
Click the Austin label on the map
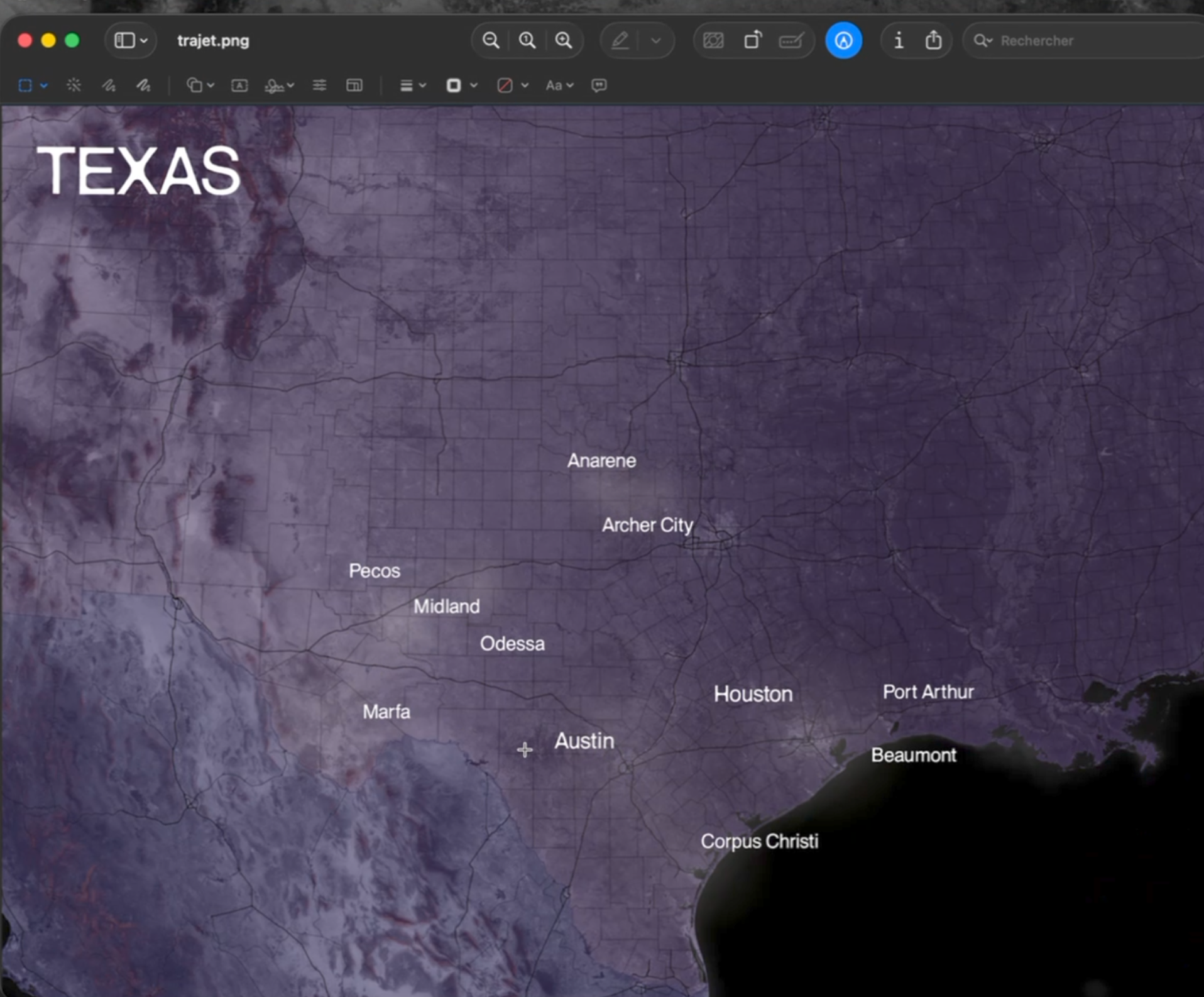pos(584,741)
